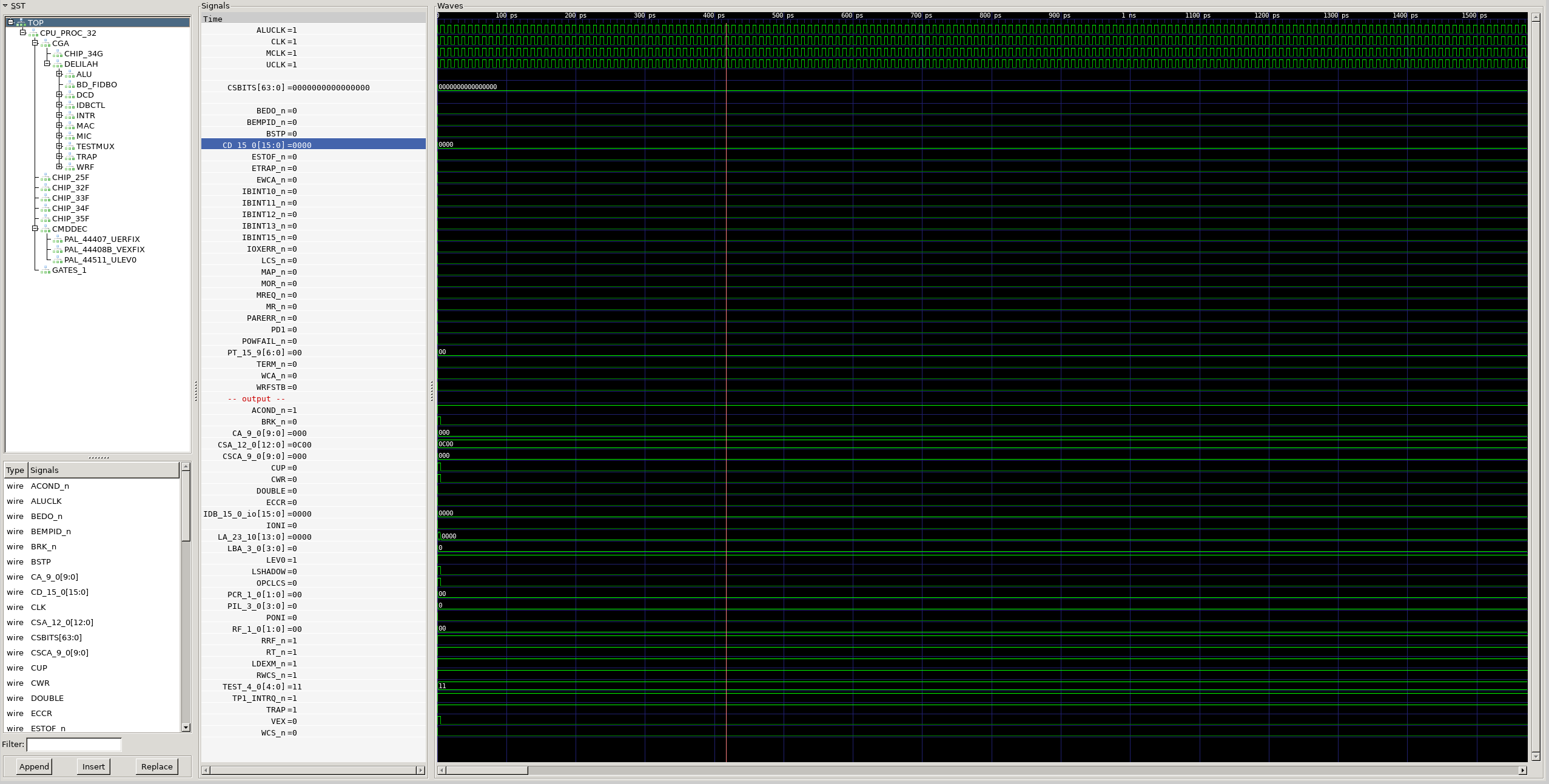The width and height of the screenshot is (1549, 784).
Task: Click the signal list vertical scrollbar thumb
Action: click(186, 506)
